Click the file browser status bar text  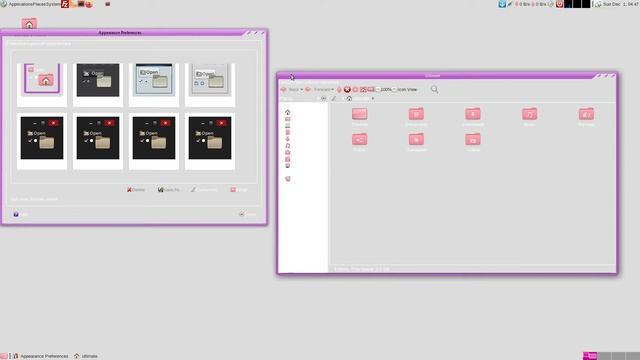click(x=362, y=269)
